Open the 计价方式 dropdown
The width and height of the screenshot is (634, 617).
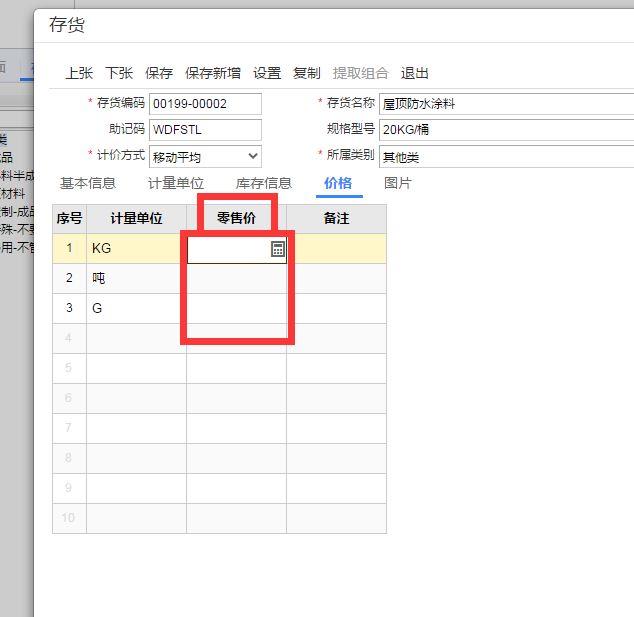tap(205, 156)
